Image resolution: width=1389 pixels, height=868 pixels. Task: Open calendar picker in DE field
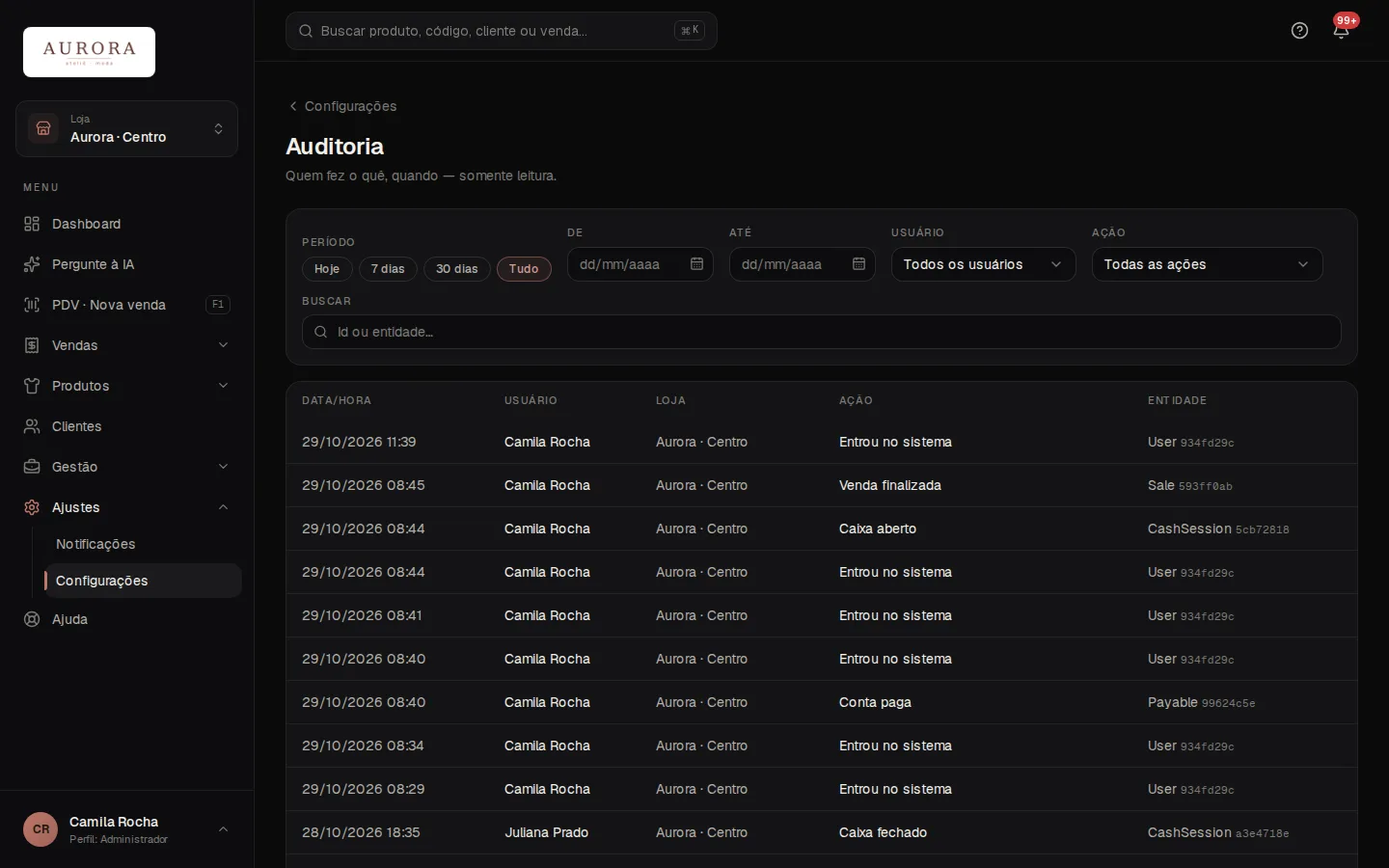click(697, 264)
